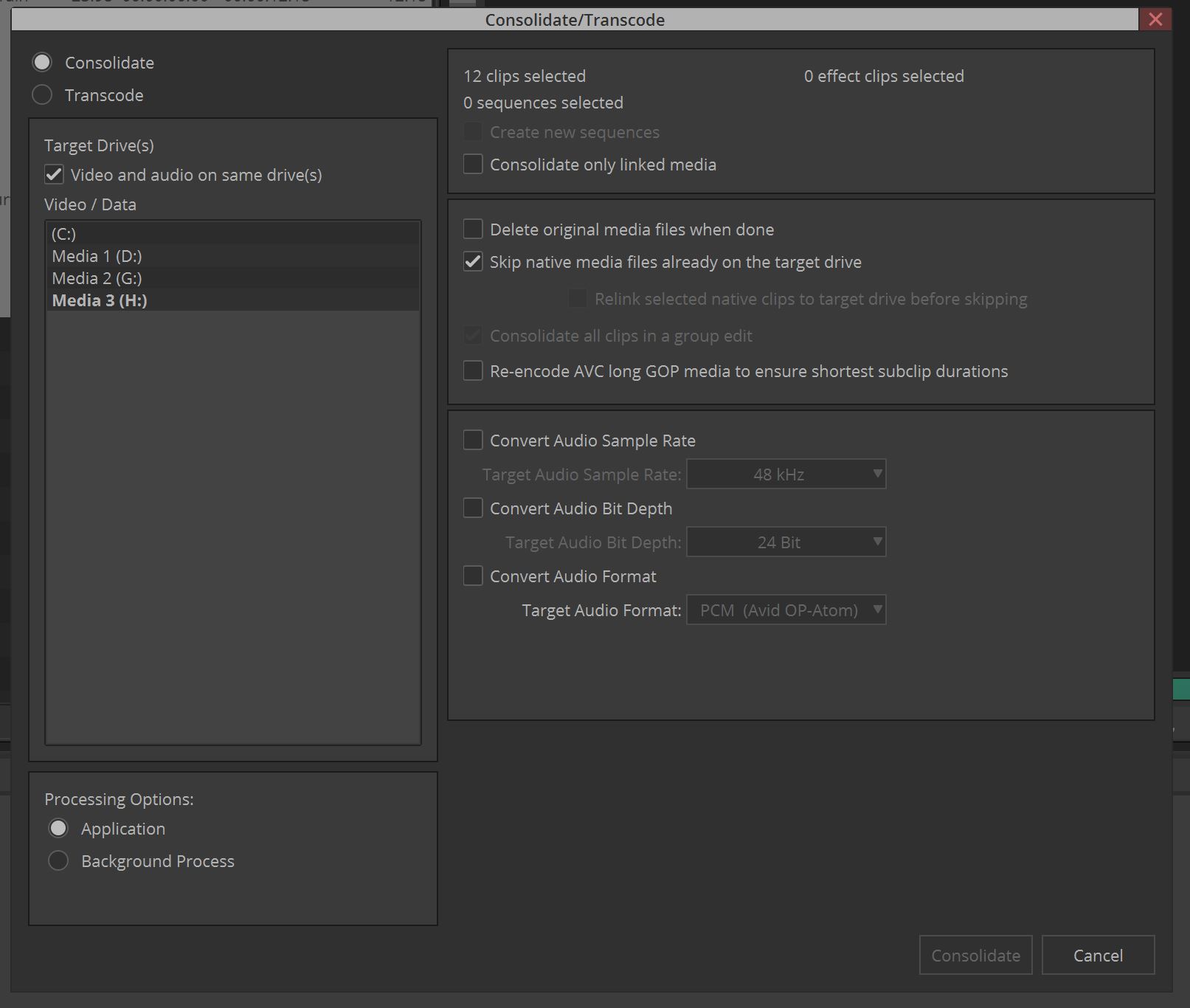Screen dimensions: 1190x1008
Task: Pick Media 2 (G:) target drive
Action: click(x=97, y=278)
